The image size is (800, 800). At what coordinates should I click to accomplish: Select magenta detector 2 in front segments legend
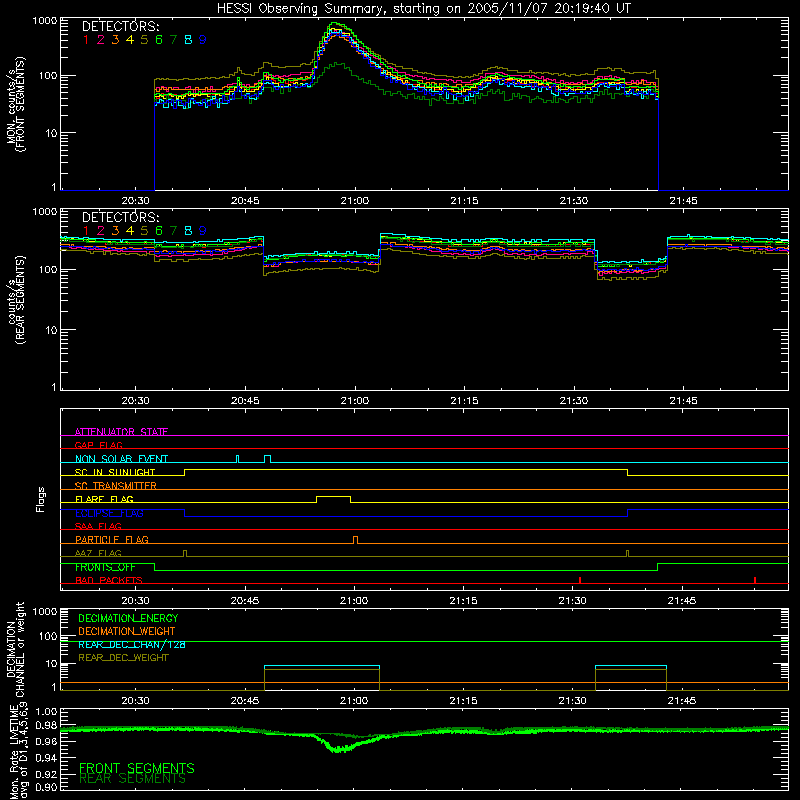(x=101, y=40)
